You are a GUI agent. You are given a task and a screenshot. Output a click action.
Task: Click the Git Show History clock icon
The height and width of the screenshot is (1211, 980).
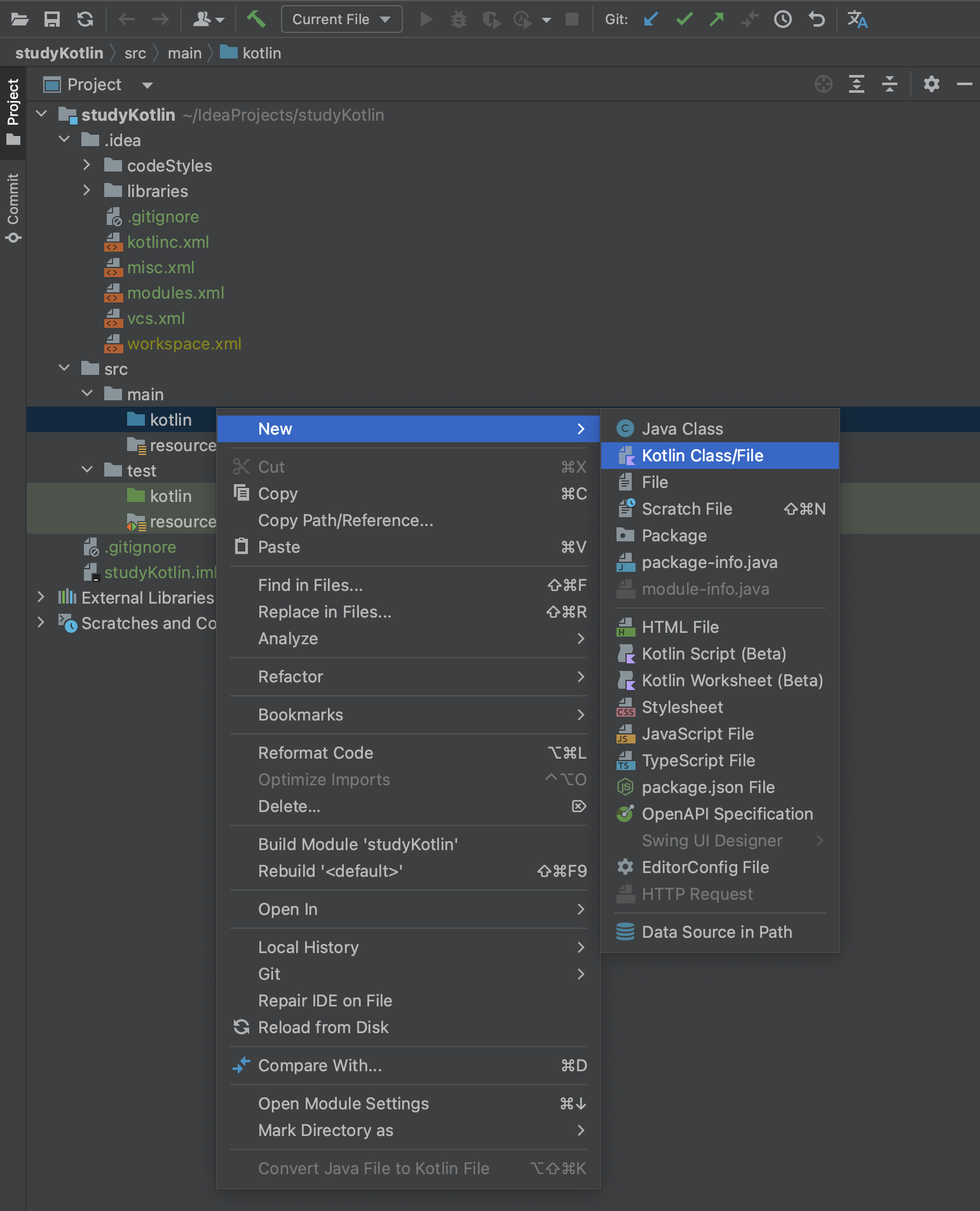[x=783, y=20]
